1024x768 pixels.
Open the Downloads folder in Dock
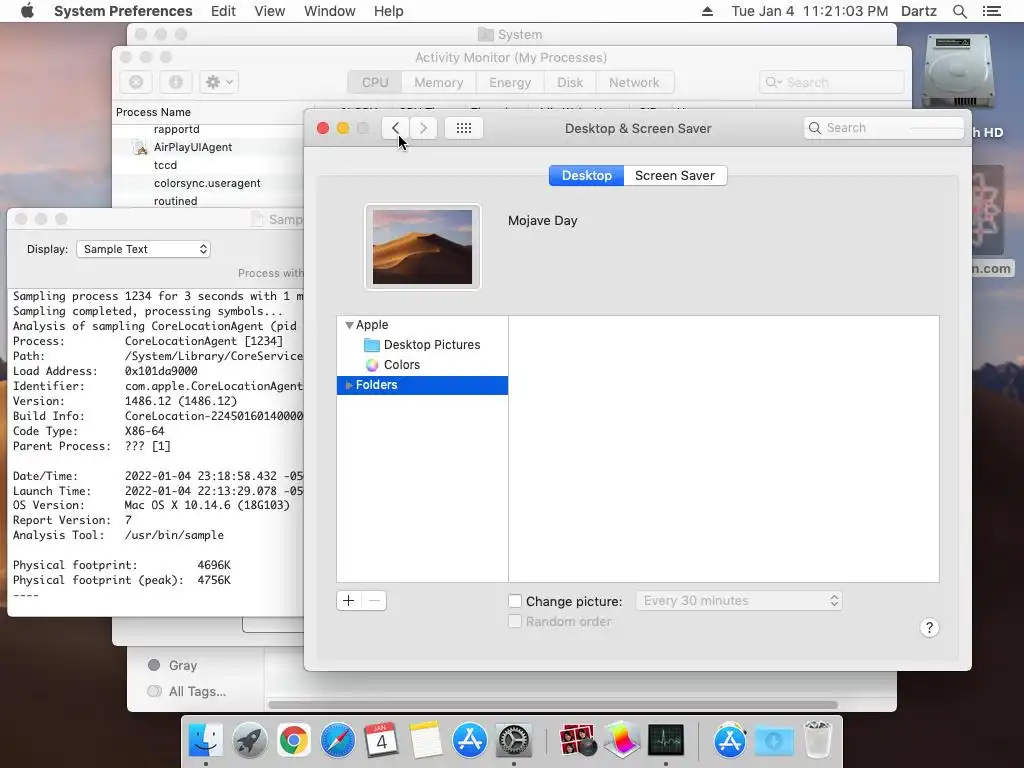(774, 741)
